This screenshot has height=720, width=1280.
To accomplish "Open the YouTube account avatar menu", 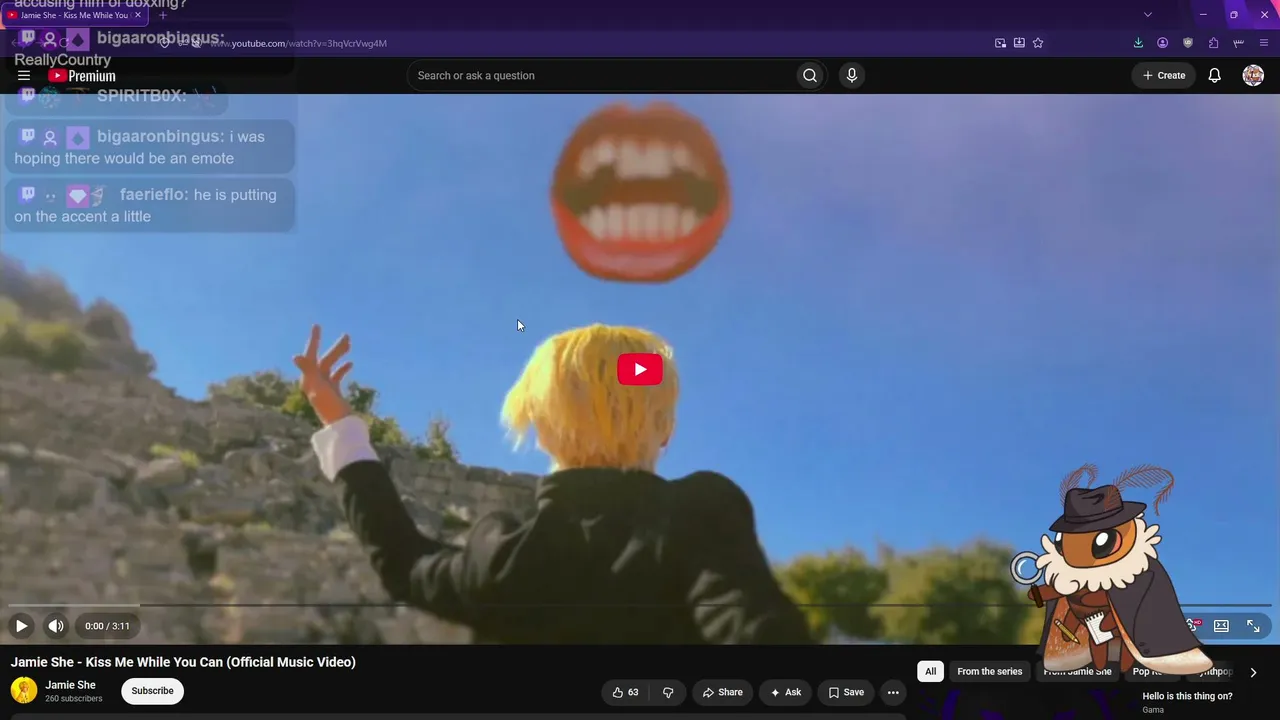I will pos(1253,76).
